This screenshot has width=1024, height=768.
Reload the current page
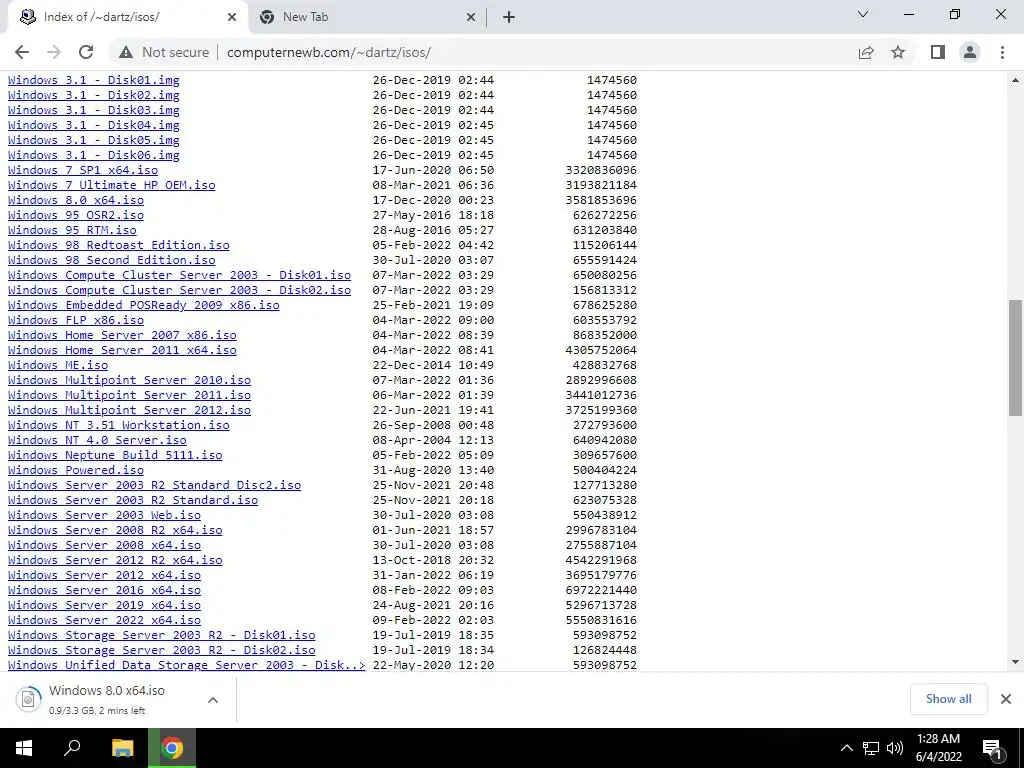coord(86,52)
